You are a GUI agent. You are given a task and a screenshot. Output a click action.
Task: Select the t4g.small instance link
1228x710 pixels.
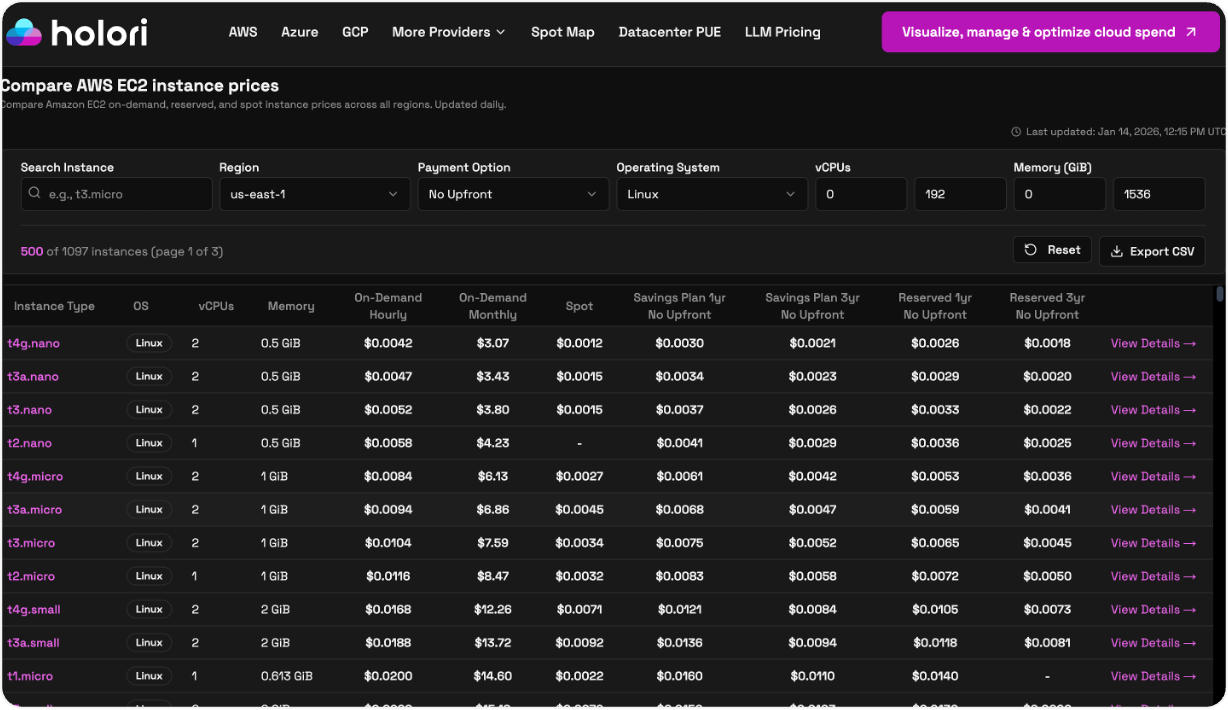33,609
